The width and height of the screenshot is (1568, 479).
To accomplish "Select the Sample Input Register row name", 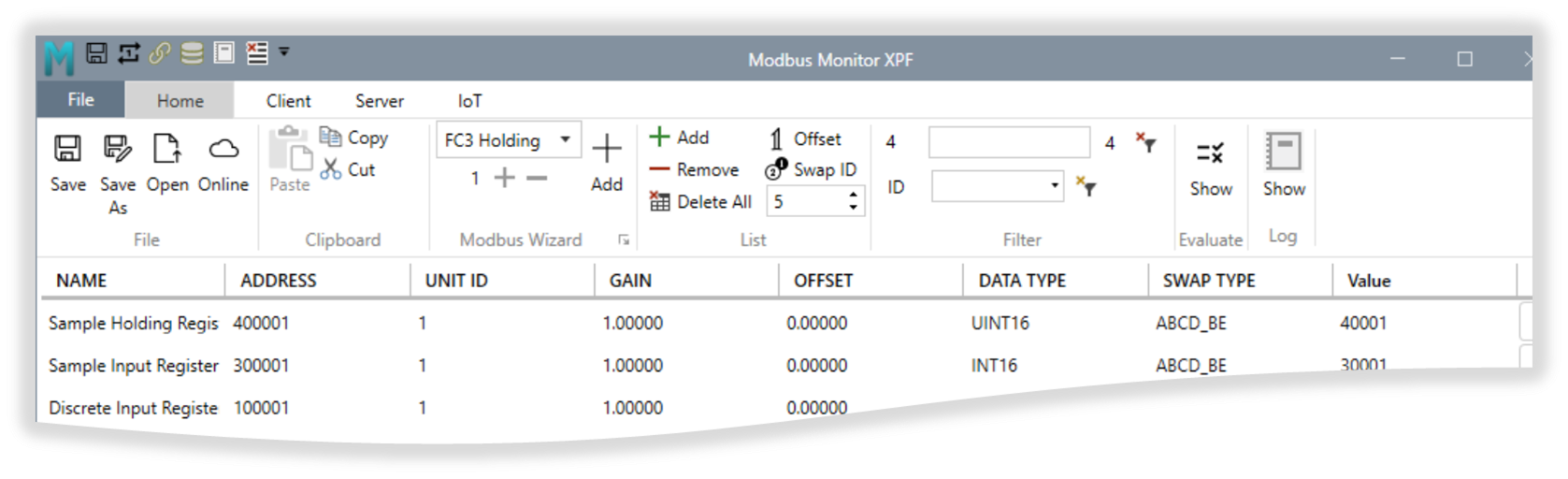I will click(x=133, y=366).
